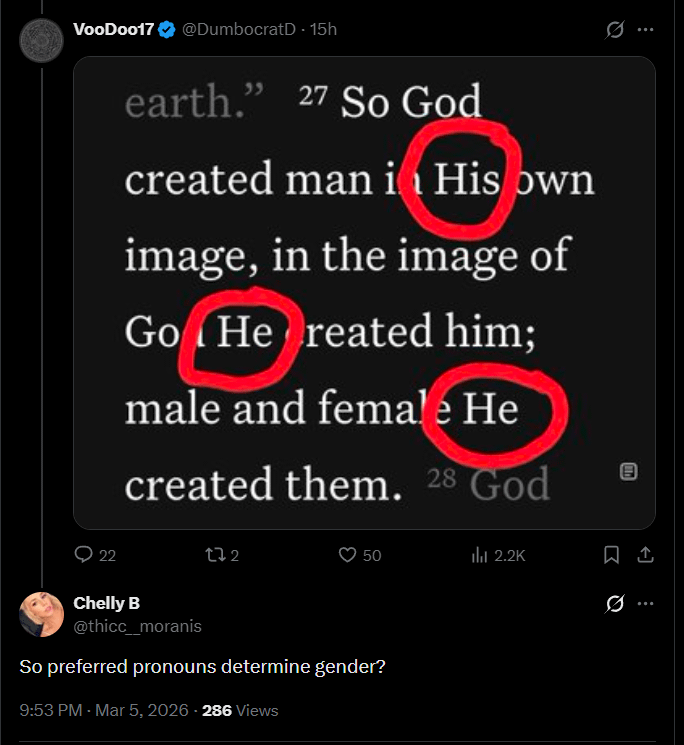Open Chelly B's profile avatar
Screen dimensions: 684x745
(41, 614)
